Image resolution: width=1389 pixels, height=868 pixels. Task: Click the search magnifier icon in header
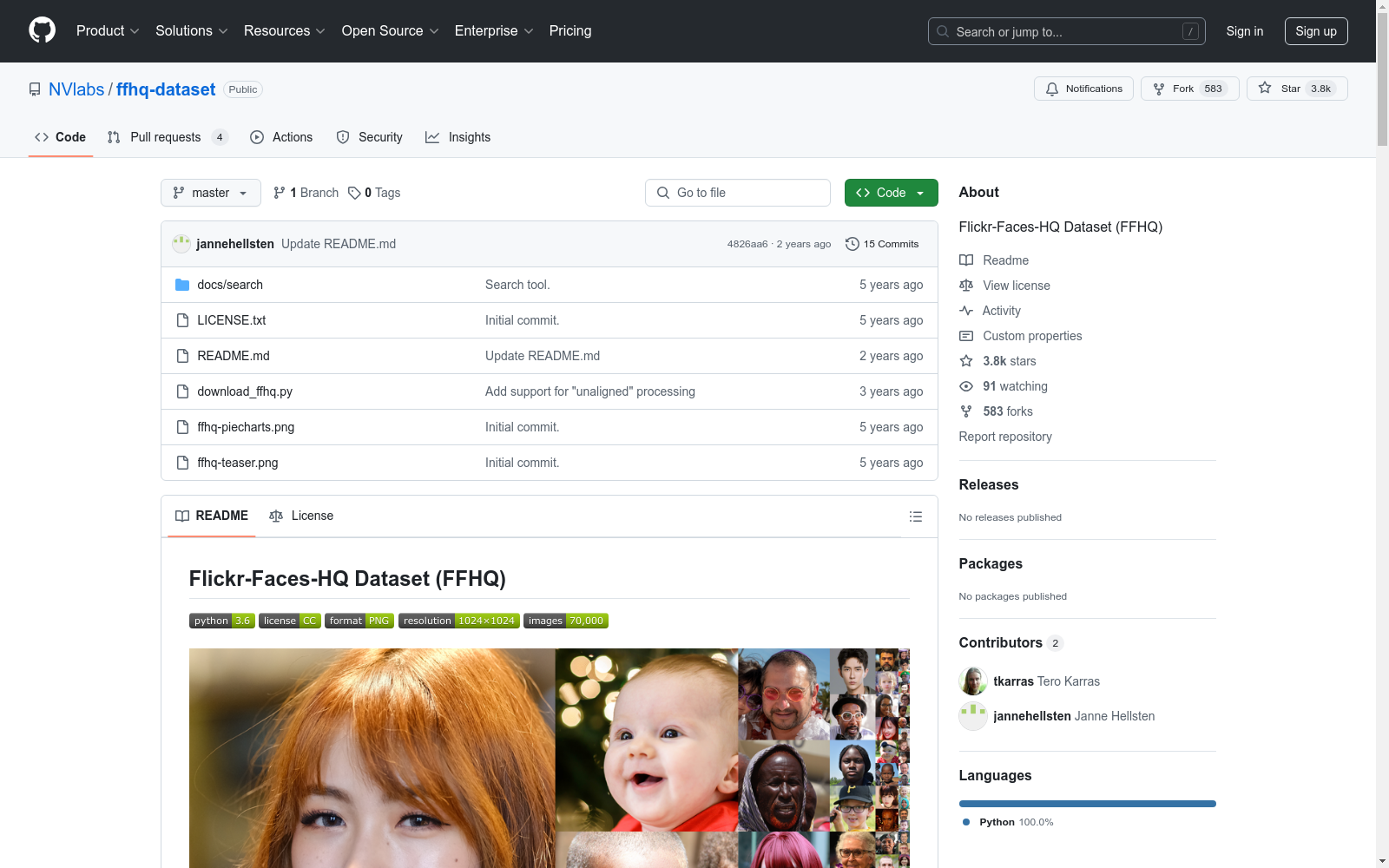(x=943, y=31)
